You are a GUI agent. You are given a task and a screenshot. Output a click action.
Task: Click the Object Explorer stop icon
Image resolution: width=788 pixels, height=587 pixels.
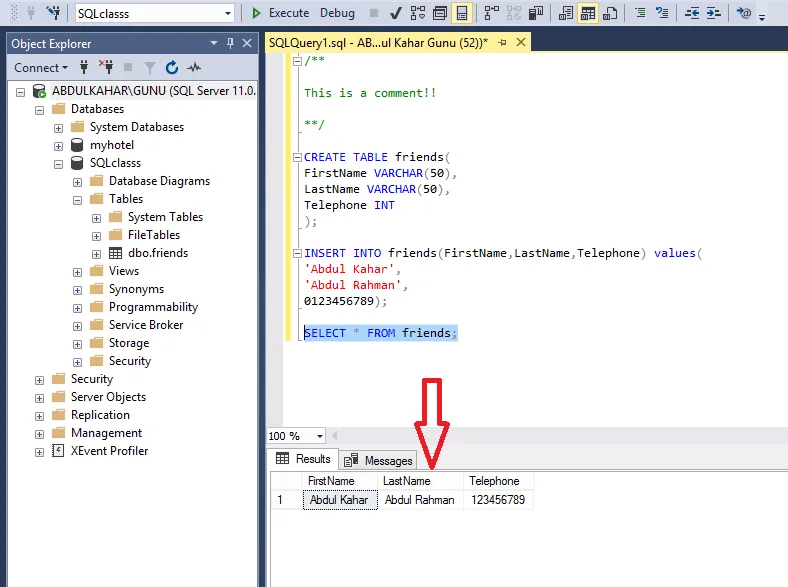128,67
